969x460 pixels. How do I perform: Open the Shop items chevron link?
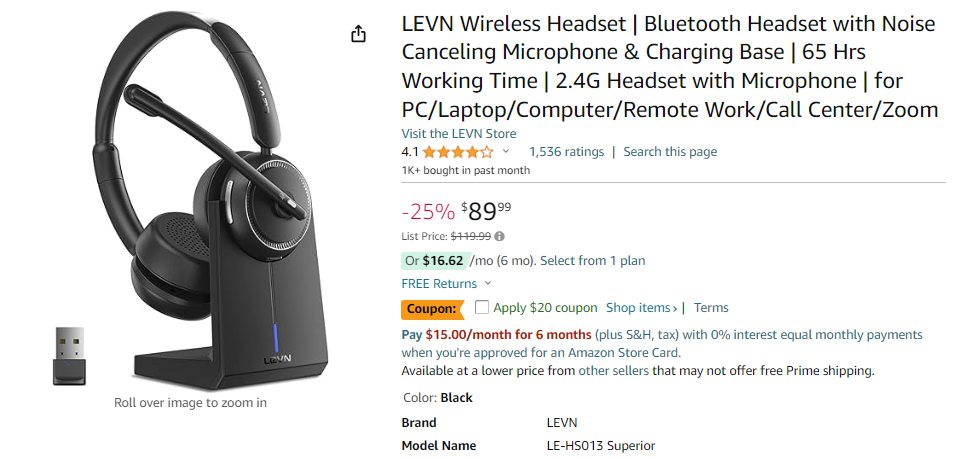click(x=644, y=308)
